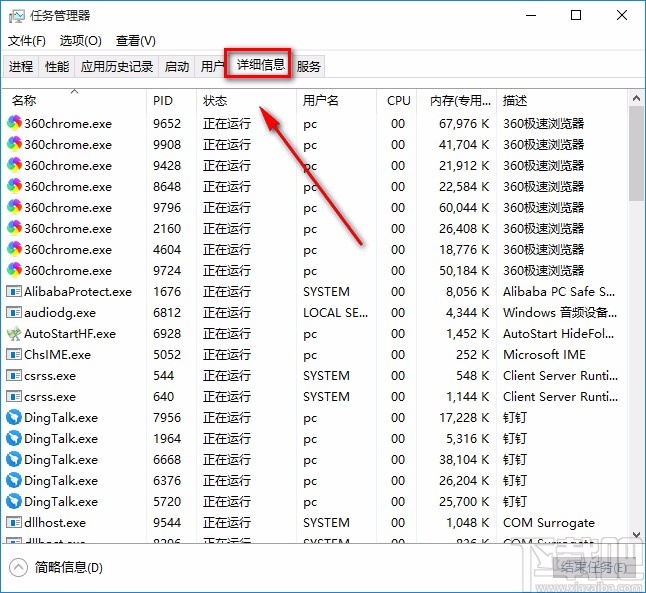Open the 选项(O) menu
The width and height of the screenshot is (646, 593).
(x=80, y=41)
